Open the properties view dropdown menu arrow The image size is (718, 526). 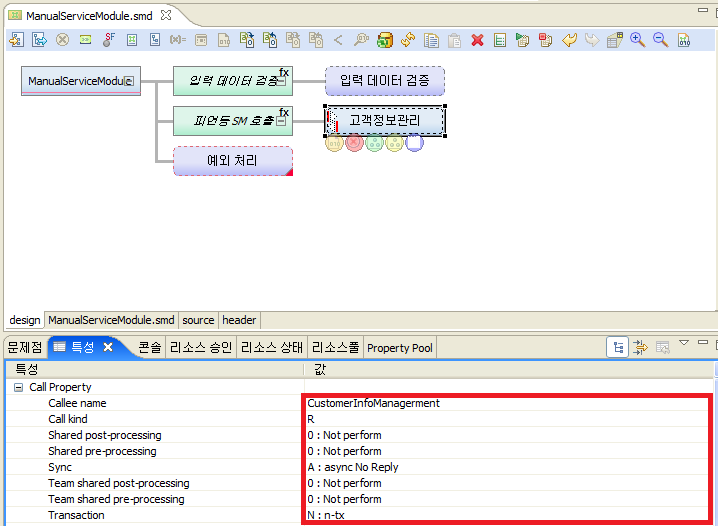684,342
